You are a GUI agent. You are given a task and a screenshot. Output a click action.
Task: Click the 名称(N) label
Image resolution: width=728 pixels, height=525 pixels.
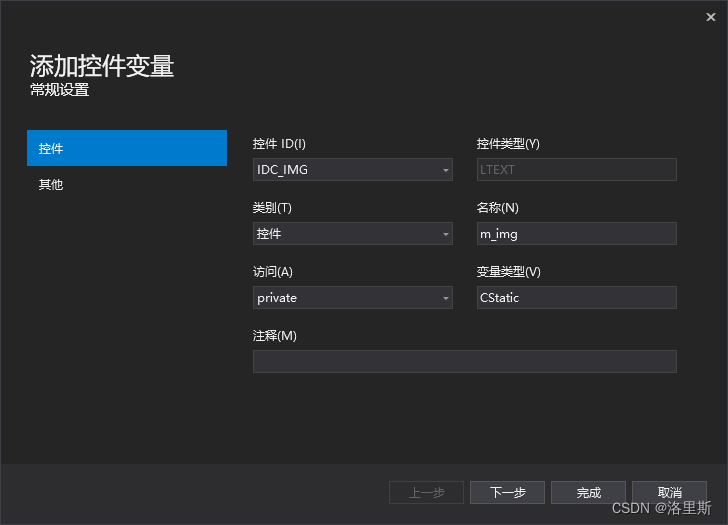[x=497, y=208]
